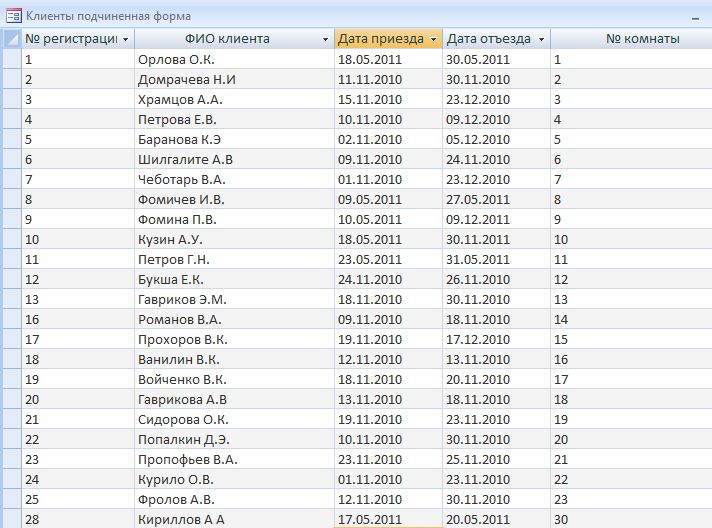Click the cell Фомичев И.В.
The width and height of the screenshot is (712, 528).
pyautogui.click(x=234, y=199)
